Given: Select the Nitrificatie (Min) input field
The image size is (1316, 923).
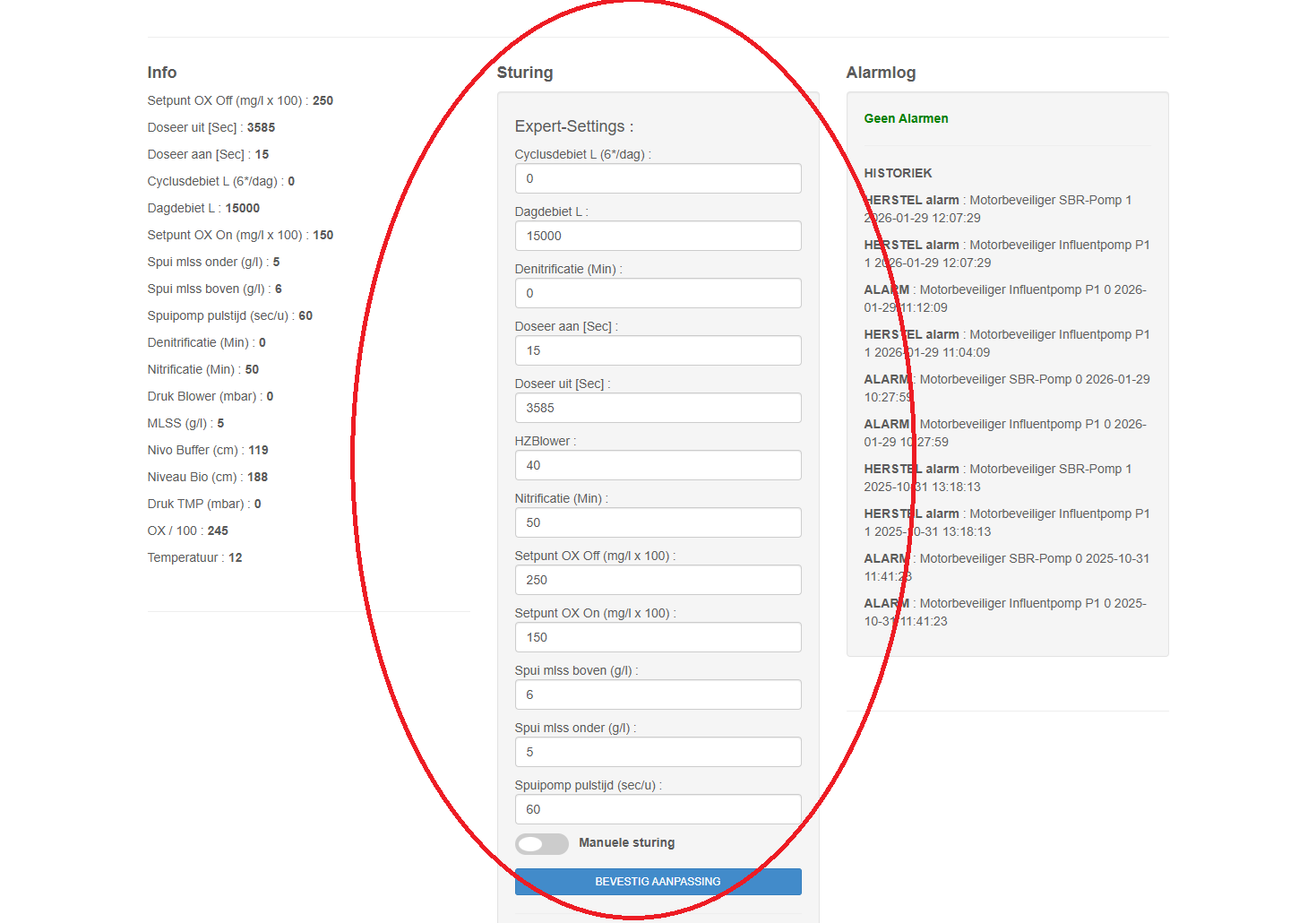Looking at the screenshot, I should pyautogui.click(x=658, y=522).
